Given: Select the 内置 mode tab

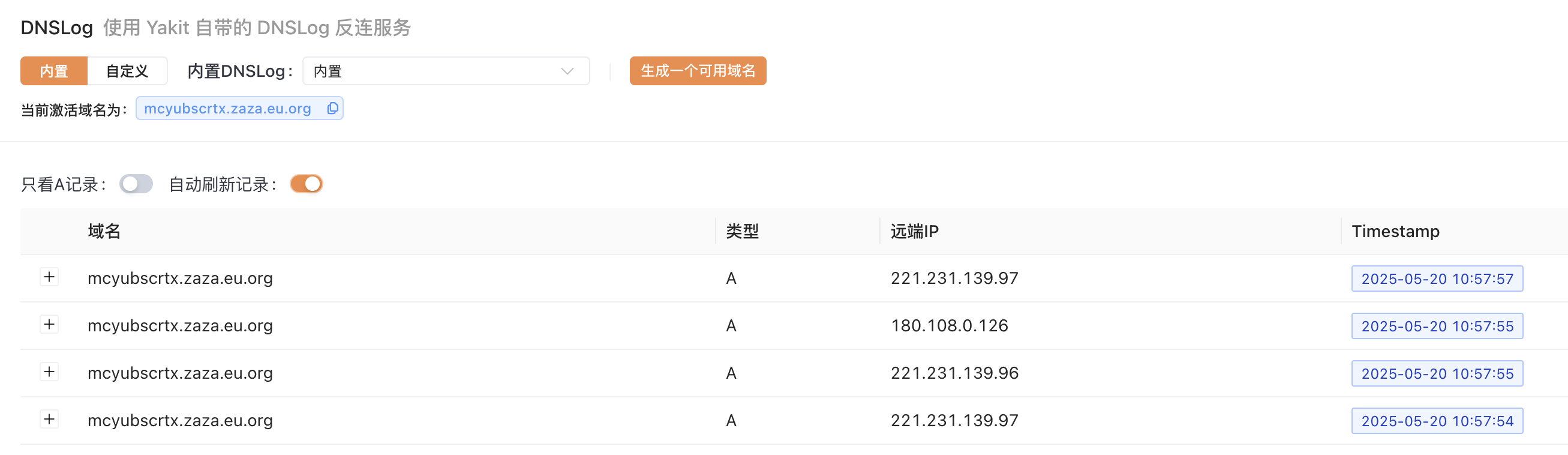Looking at the screenshot, I should 54,71.
